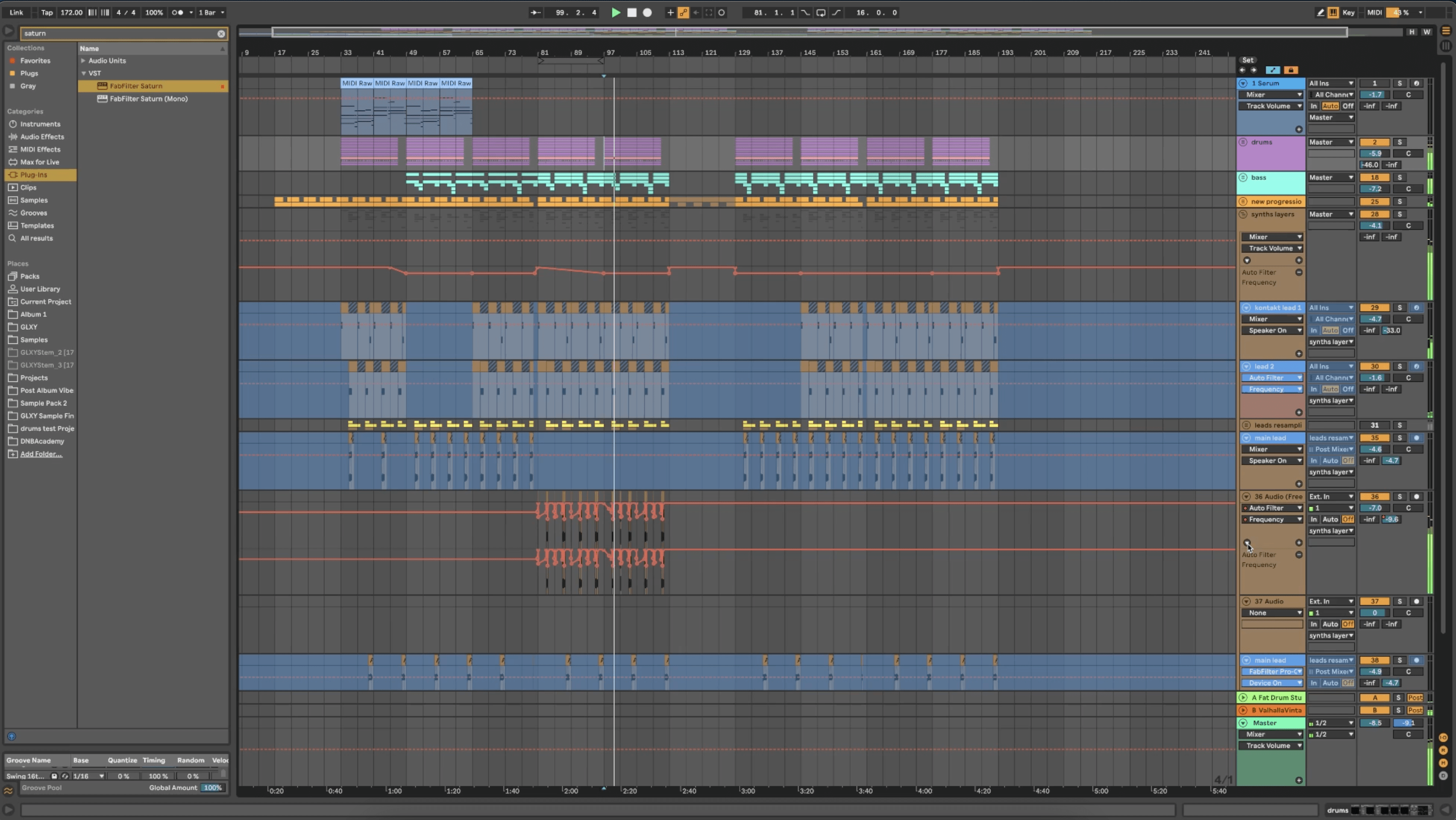Image resolution: width=1456 pixels, height=820 pixels.
Task: Toggle track activator 2 on drums
Action: (1374, 142)
